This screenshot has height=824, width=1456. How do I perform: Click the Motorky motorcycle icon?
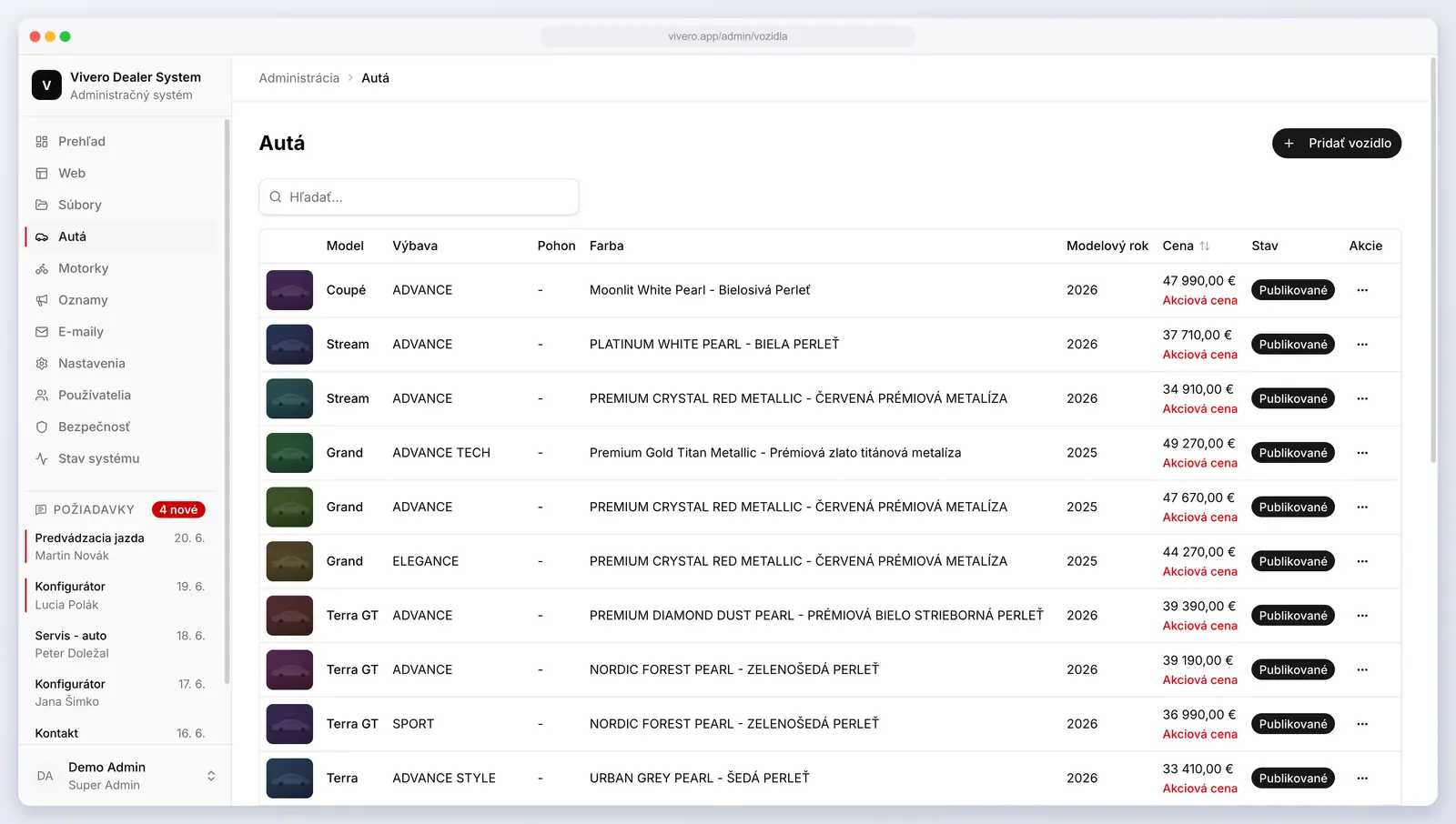pos(42,269)
